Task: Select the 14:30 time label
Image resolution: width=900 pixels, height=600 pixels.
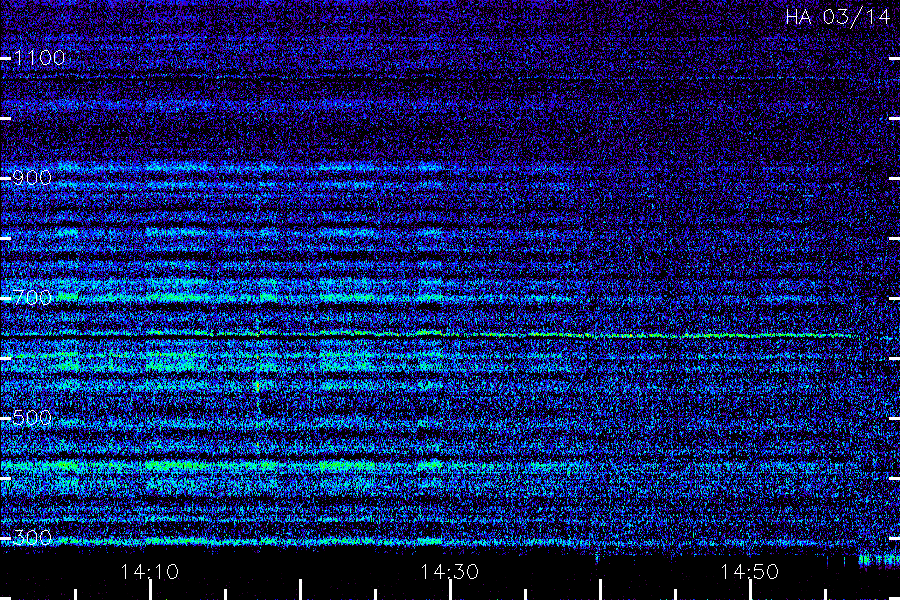Action: (449, 571)
